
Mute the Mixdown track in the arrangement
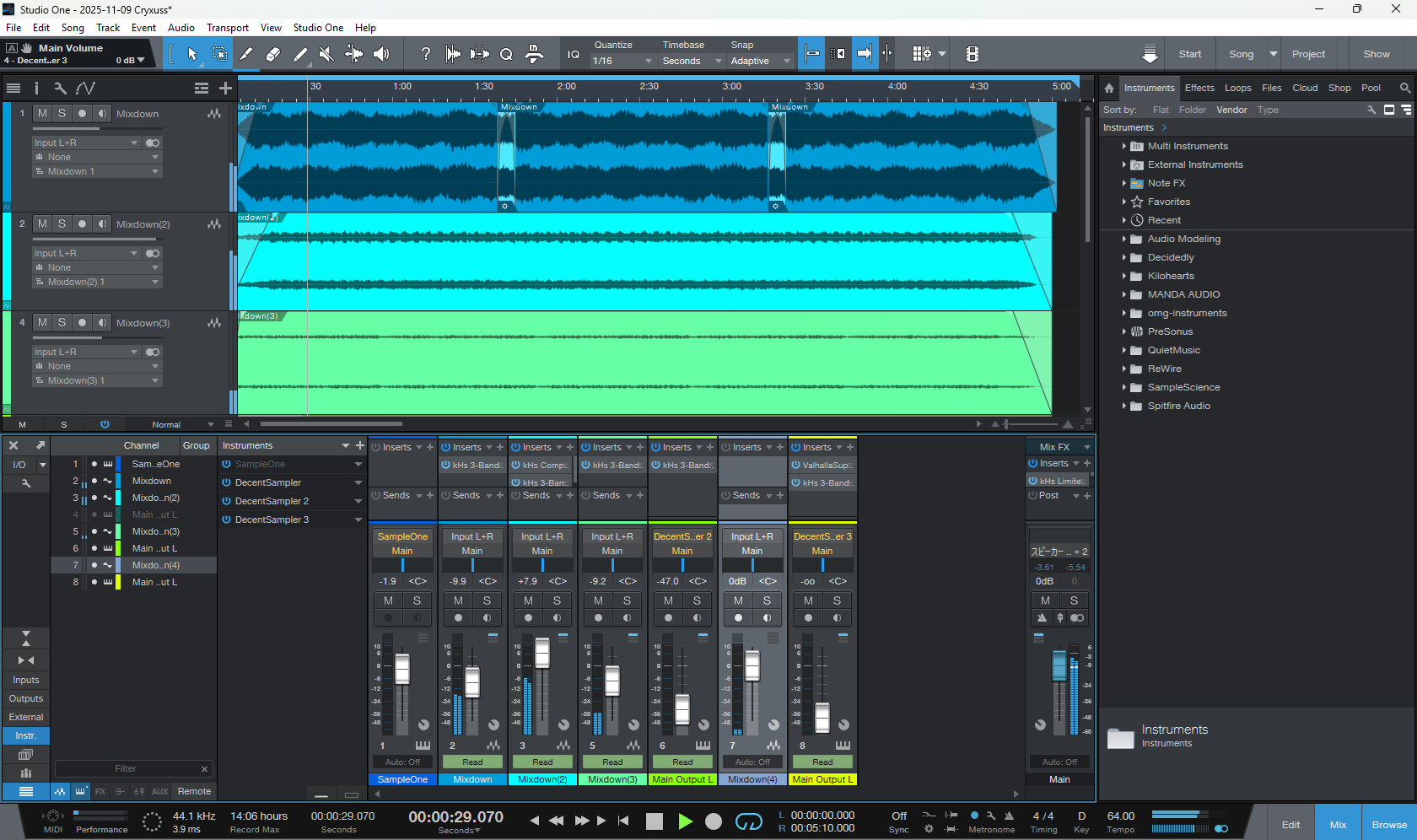[41, 113]
